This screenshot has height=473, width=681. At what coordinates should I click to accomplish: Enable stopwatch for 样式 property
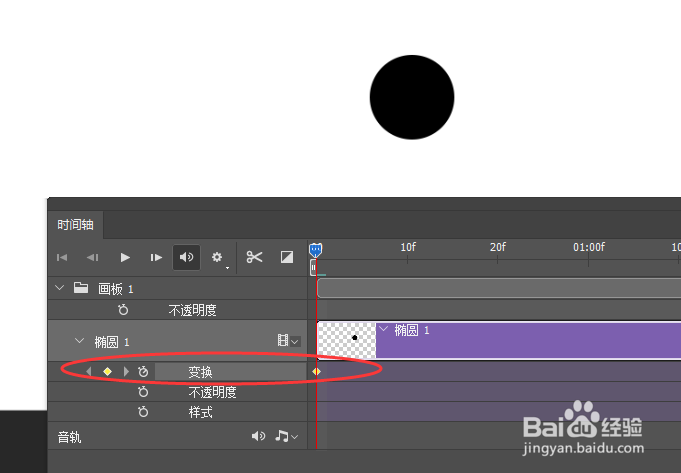(143, 411)
